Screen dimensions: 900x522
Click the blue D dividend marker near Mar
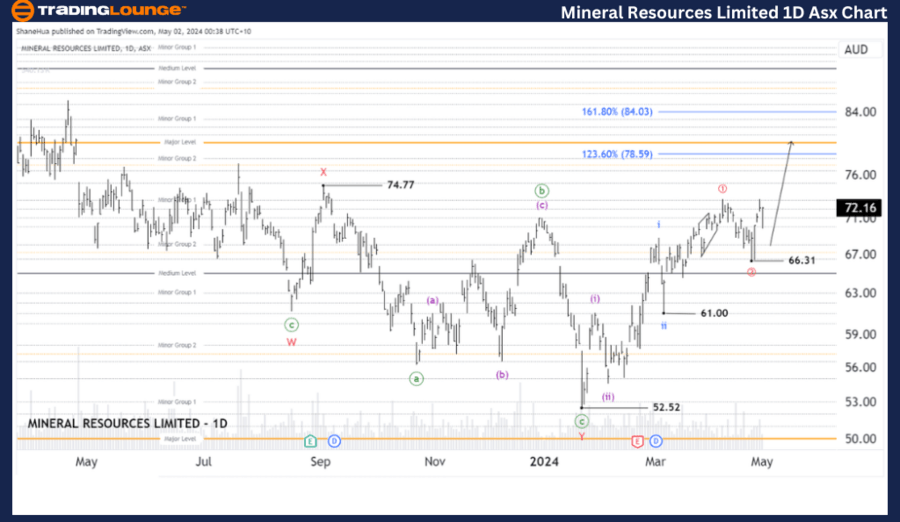point(656,441)
